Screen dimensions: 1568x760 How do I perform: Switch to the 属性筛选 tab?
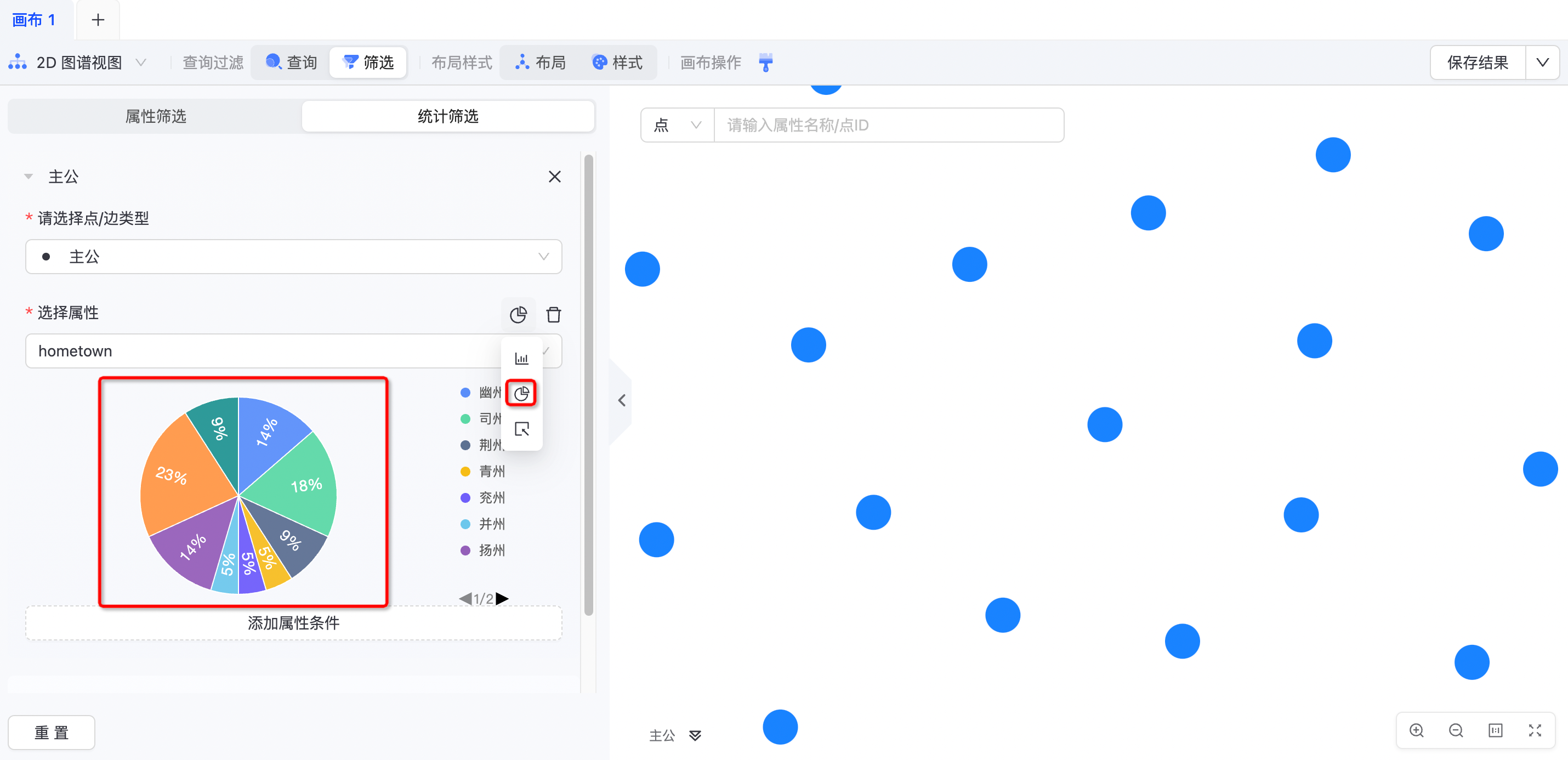(x=155, y=116)
